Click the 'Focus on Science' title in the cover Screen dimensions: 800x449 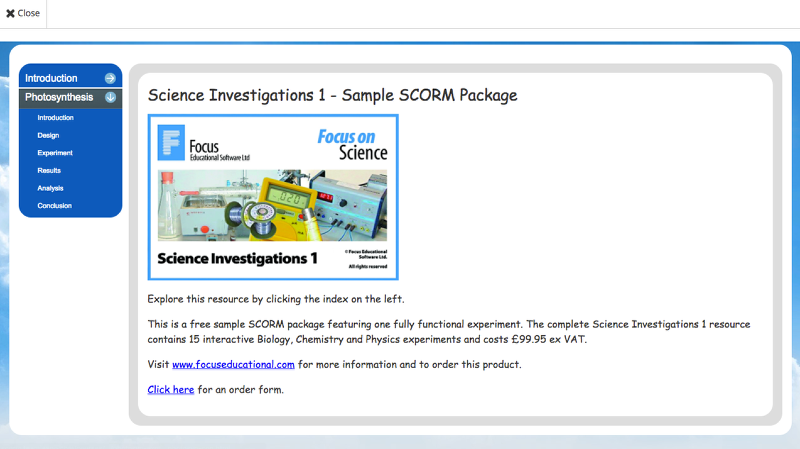[352, 144]
